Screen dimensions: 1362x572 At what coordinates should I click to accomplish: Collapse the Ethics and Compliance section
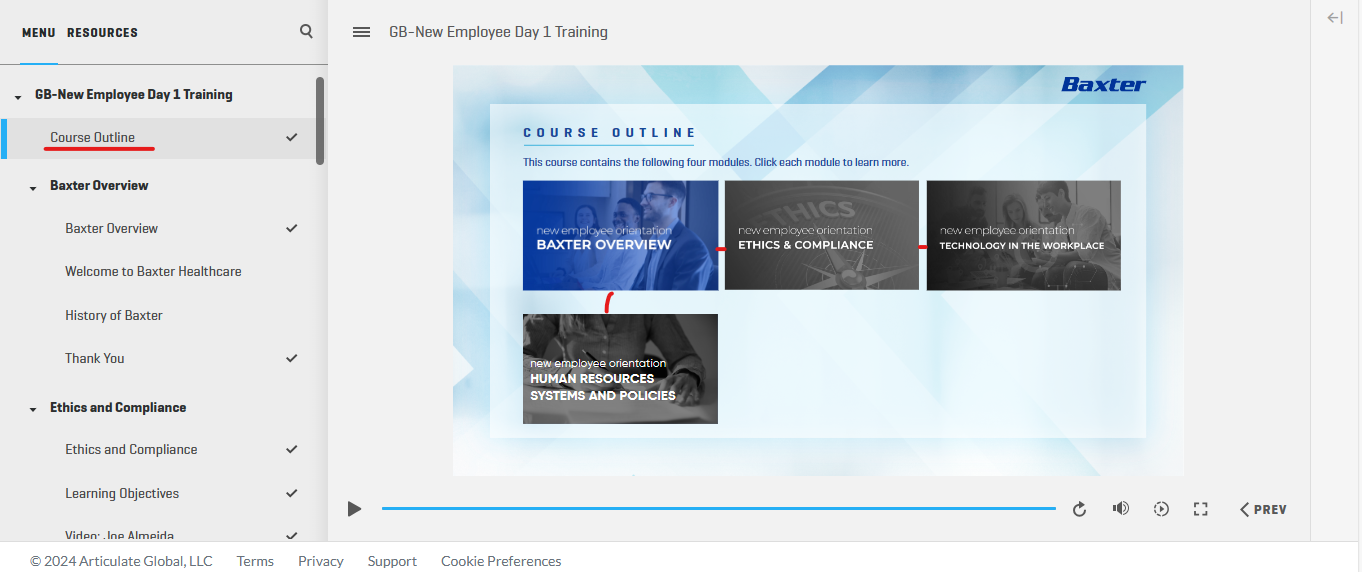point(34,409)
